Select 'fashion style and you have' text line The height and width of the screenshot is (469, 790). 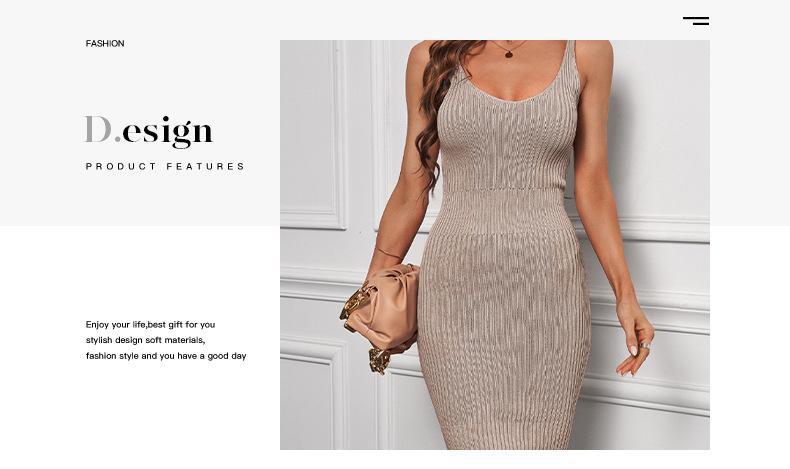(x=166, y=356)
